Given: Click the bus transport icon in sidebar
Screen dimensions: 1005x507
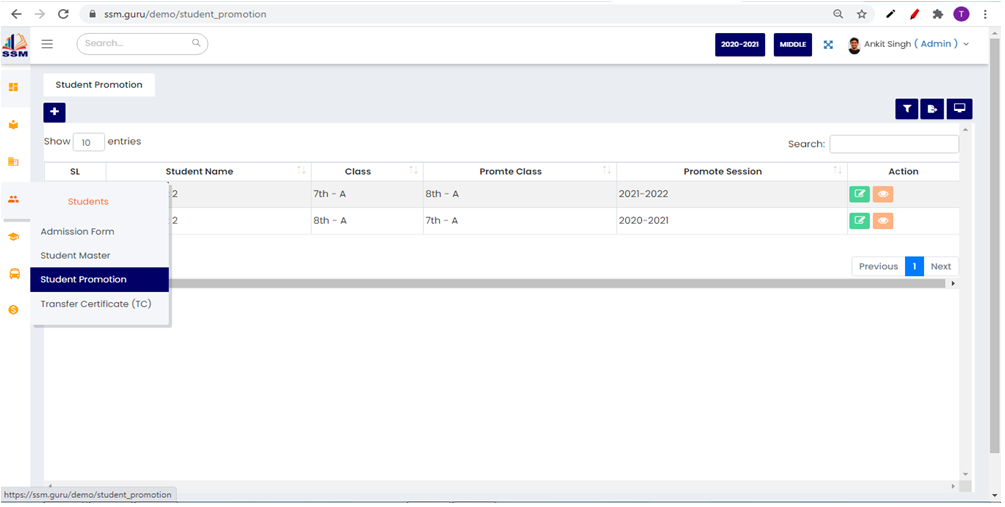Looking at the screenshot, I should coord(14,273).
